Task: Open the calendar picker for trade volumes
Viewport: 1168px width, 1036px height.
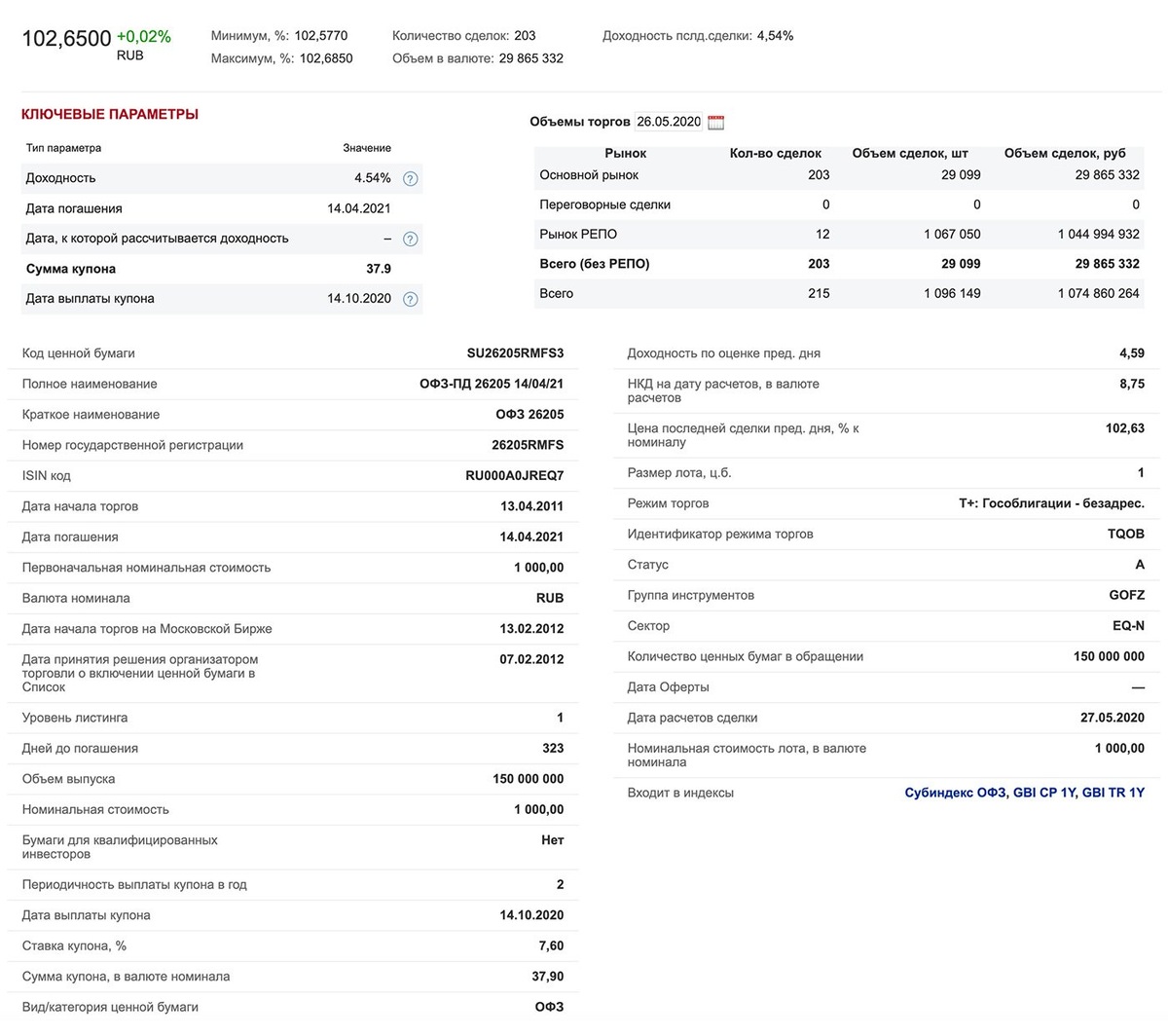Action: pyautogui.click(x=716, y=123)
